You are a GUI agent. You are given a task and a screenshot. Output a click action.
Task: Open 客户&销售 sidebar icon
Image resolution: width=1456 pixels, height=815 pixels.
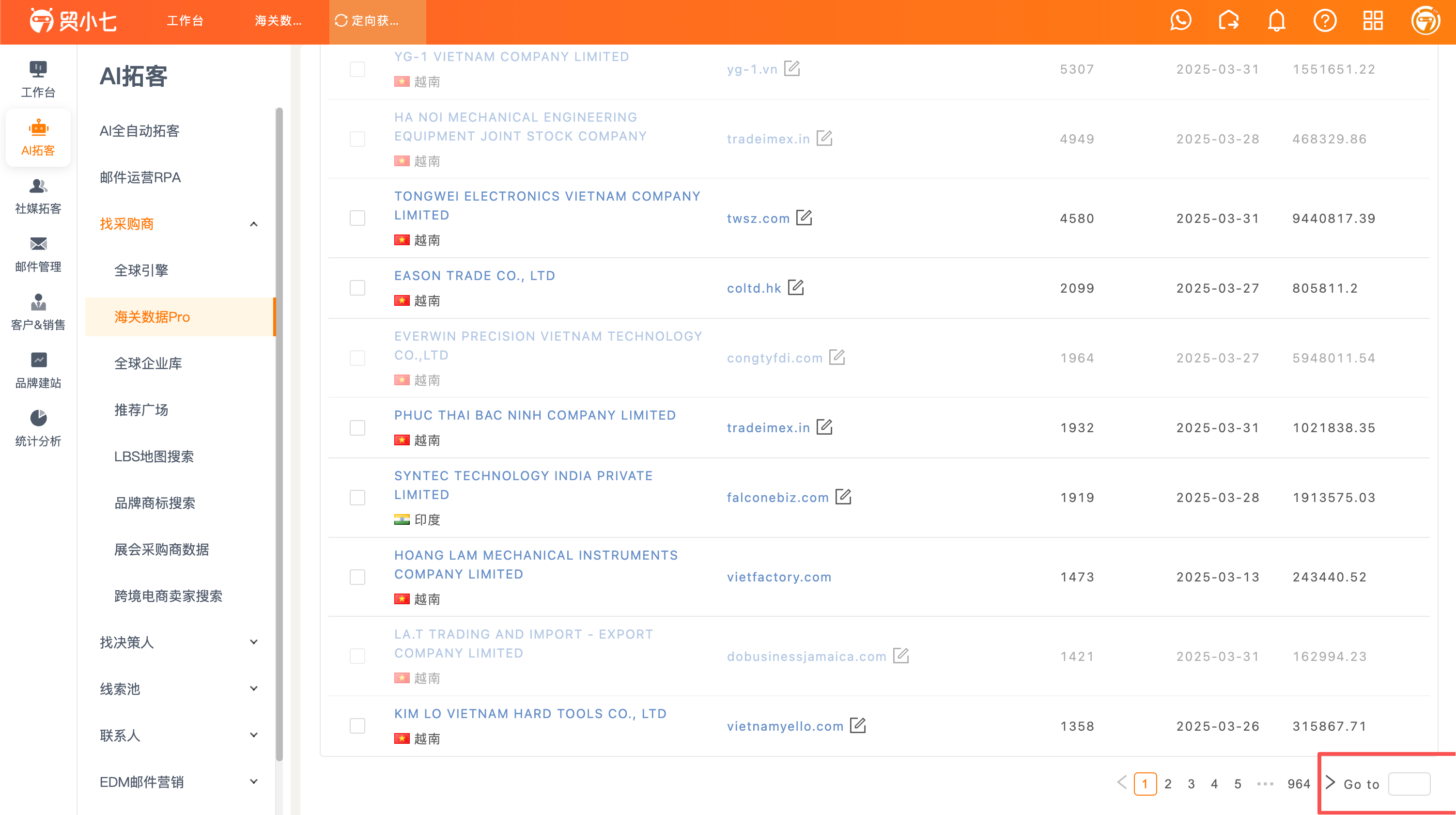click(x=38, y=312)
